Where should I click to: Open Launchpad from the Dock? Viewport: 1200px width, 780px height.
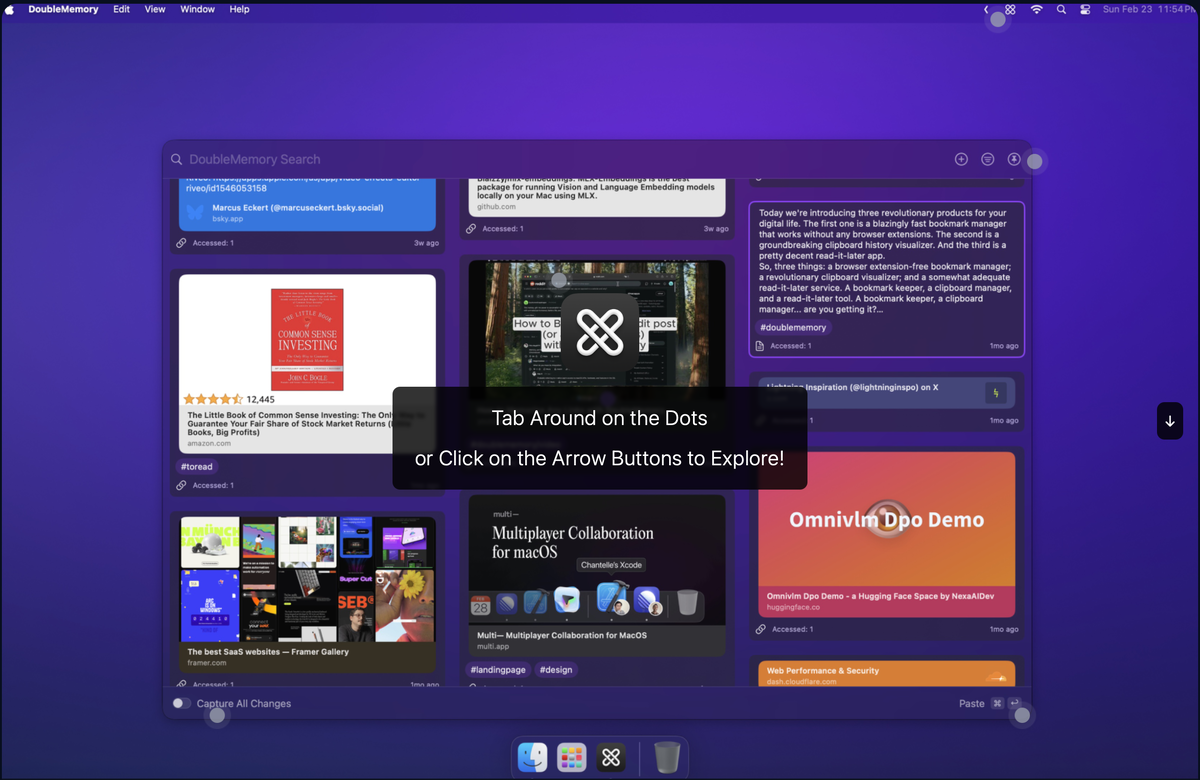[x=571, y=757]
